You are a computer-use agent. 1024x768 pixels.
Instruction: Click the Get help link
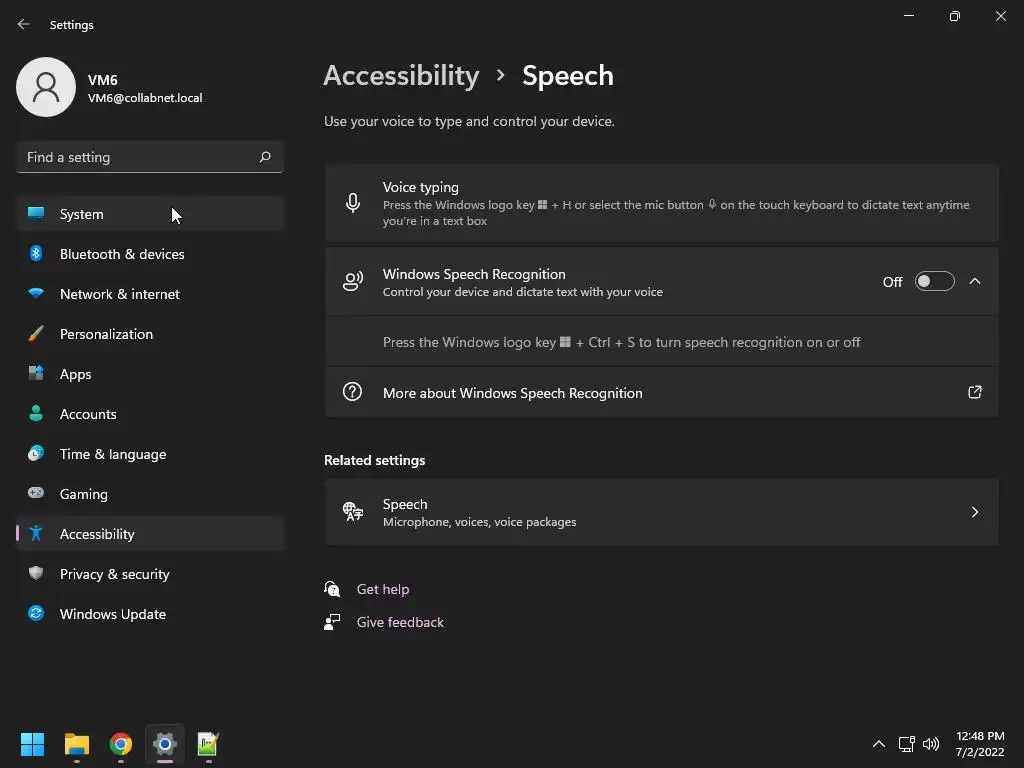coord(383,589)
